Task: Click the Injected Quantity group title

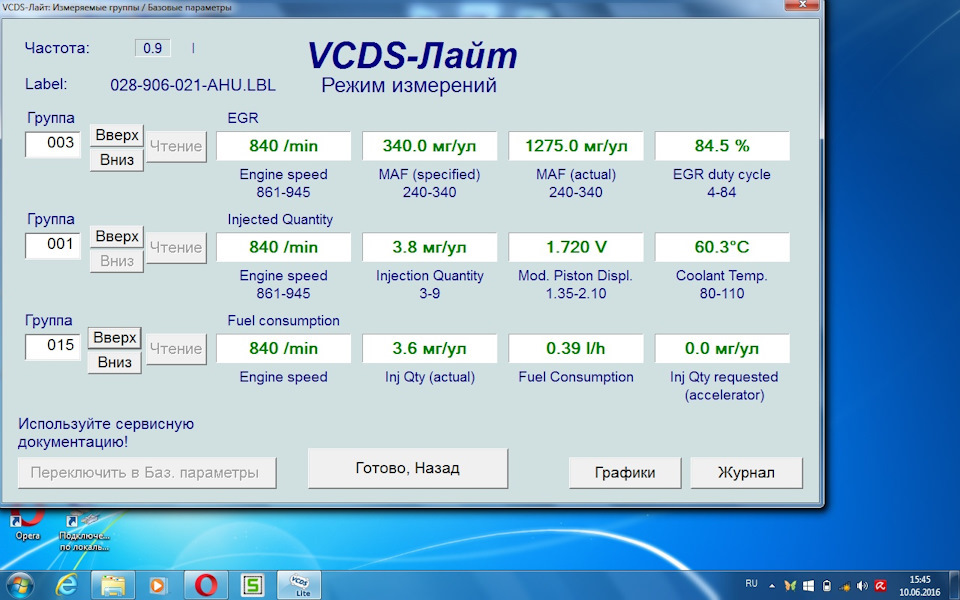Action: (280, 220)
